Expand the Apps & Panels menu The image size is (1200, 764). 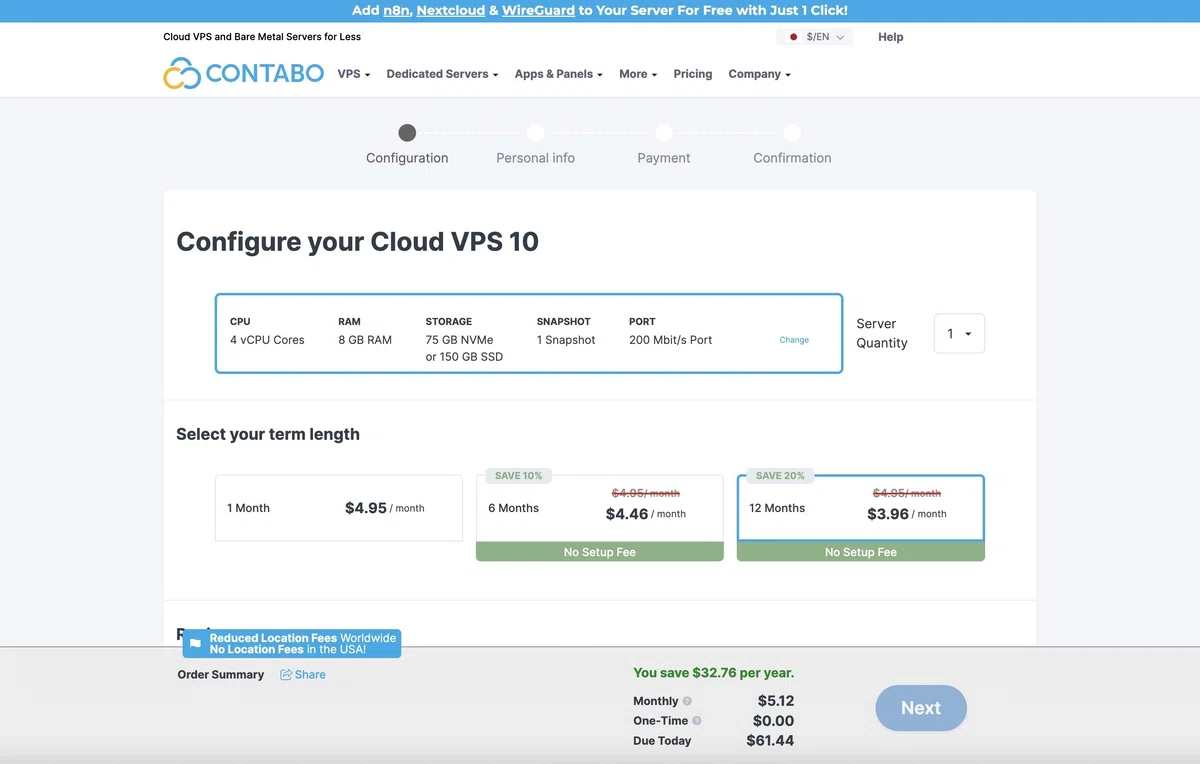pos(559,74)
